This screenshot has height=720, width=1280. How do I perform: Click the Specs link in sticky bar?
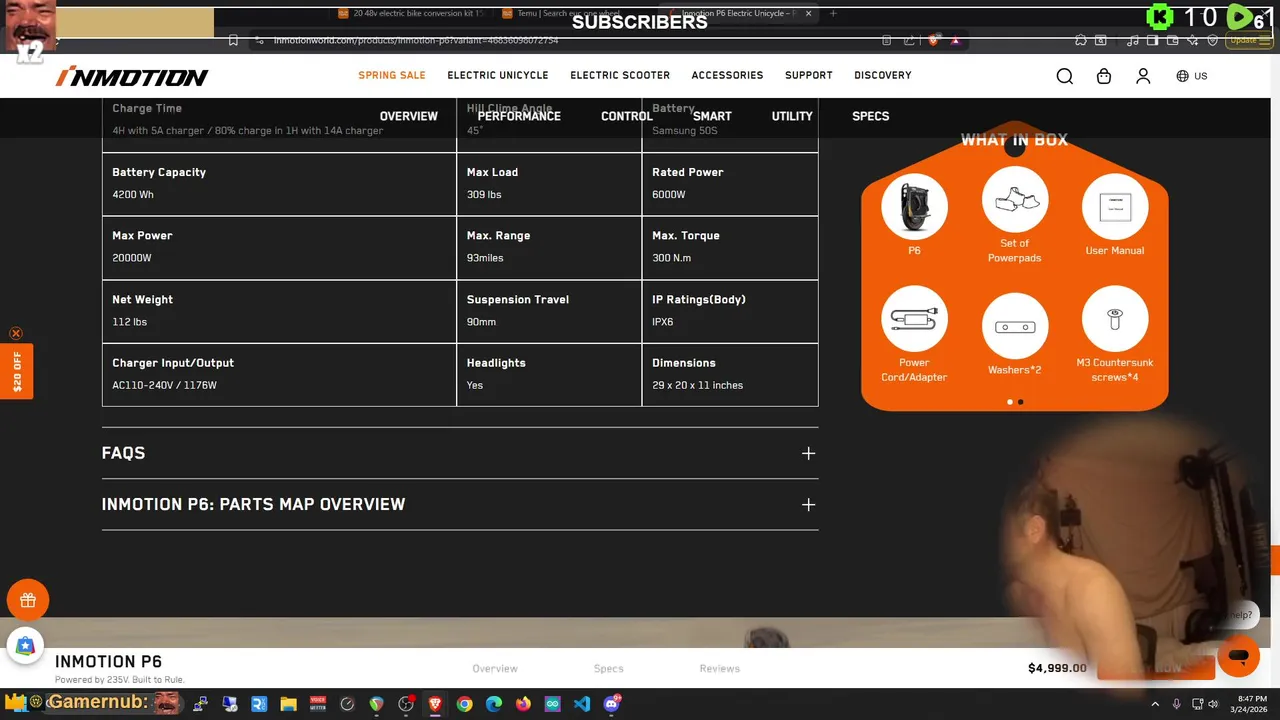pyautogui.click(x=608, y=668)
